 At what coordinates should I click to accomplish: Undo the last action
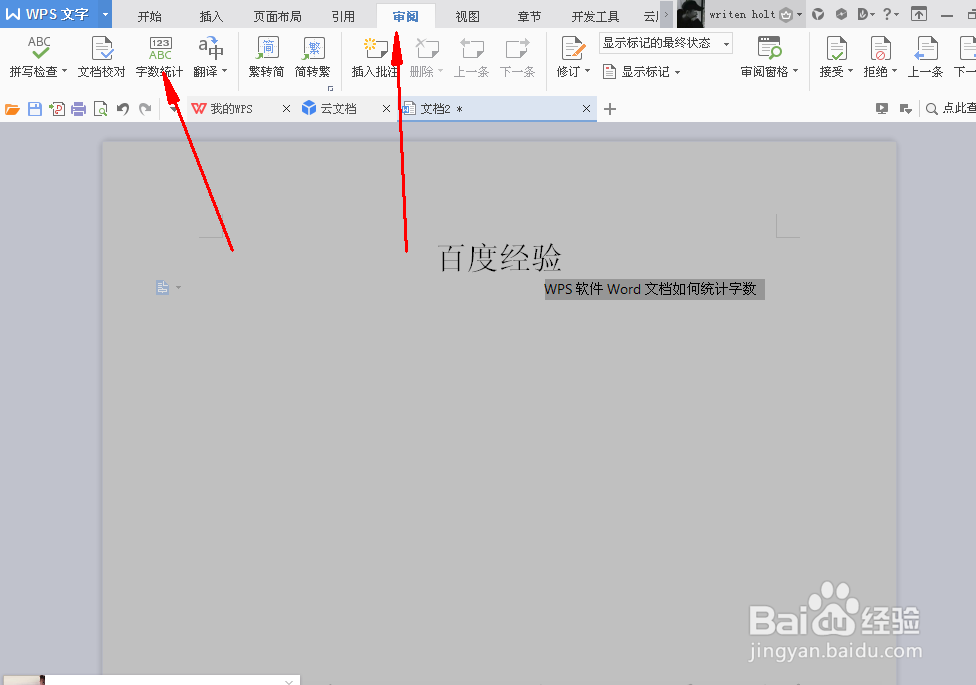(x=123, y=110)
